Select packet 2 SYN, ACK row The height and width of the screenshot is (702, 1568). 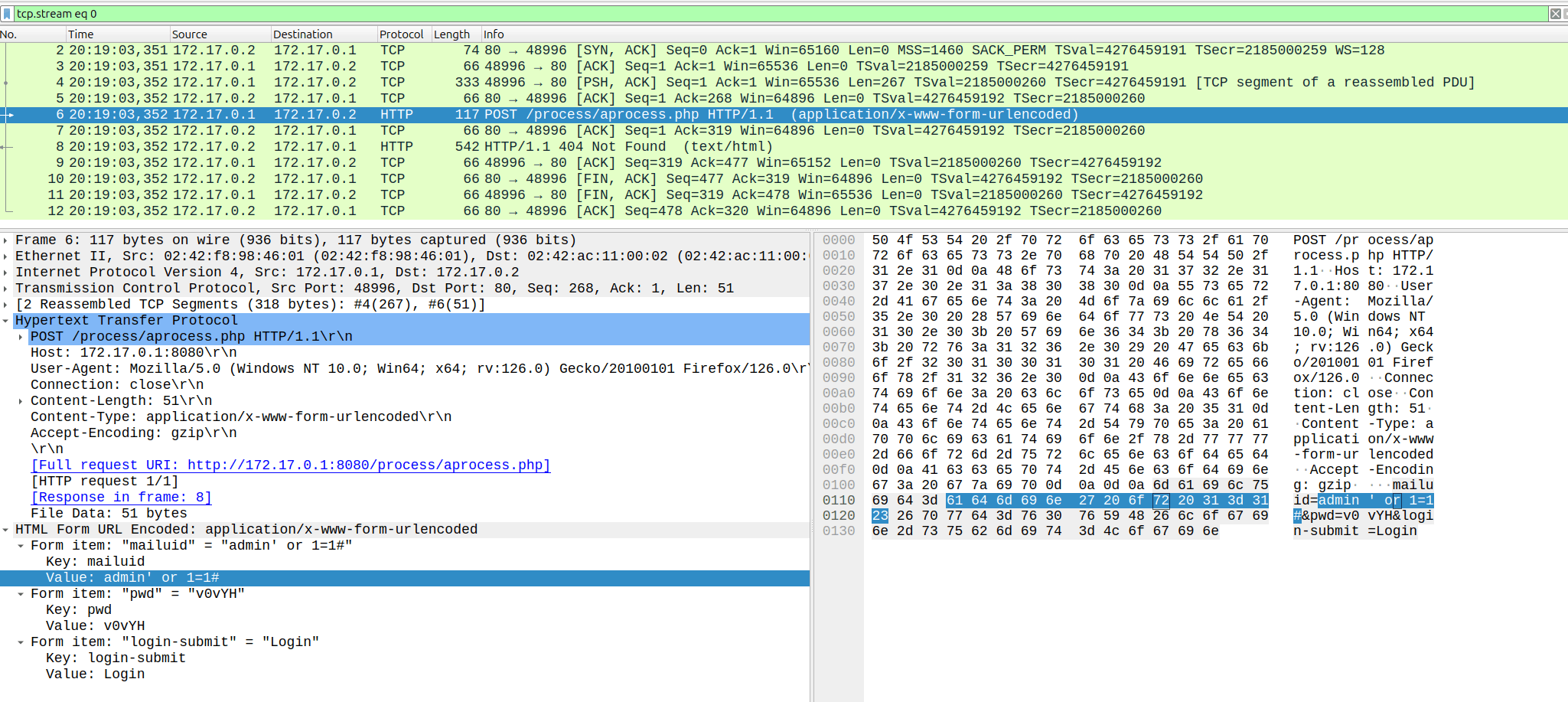pyautogui.click(x=784, y=51)
